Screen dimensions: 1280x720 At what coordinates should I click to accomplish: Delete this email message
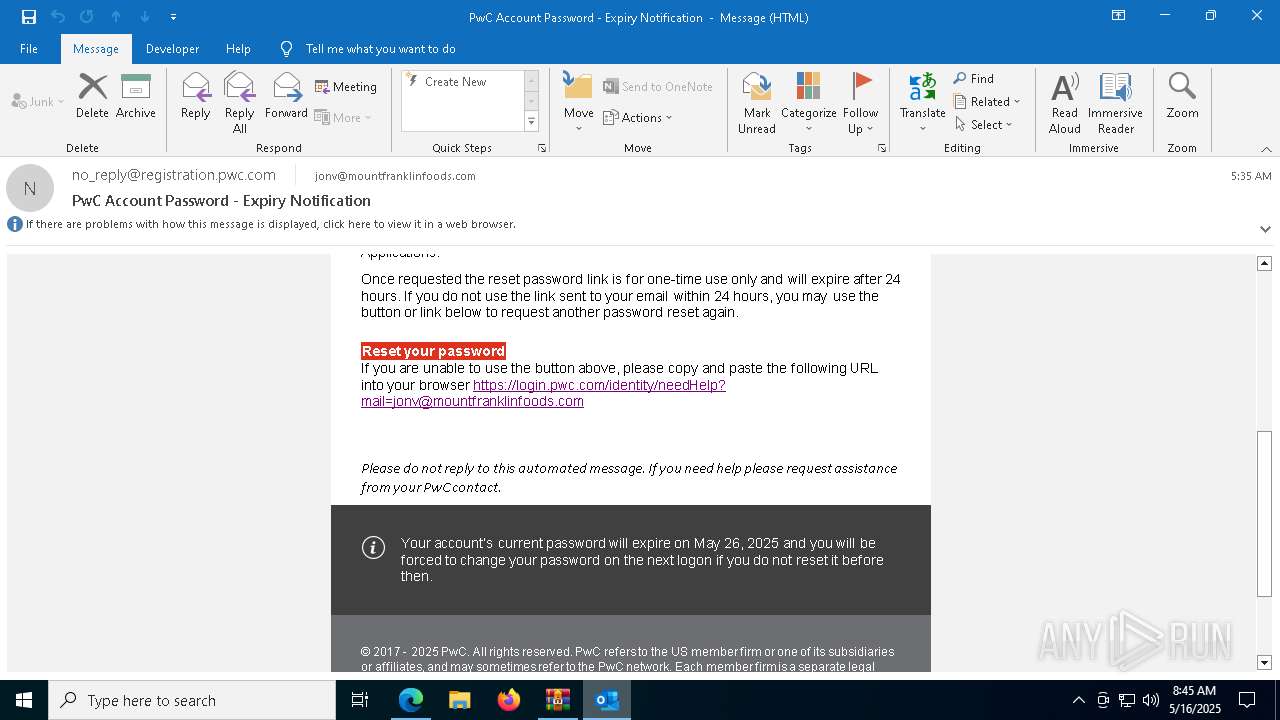point(92,96)
